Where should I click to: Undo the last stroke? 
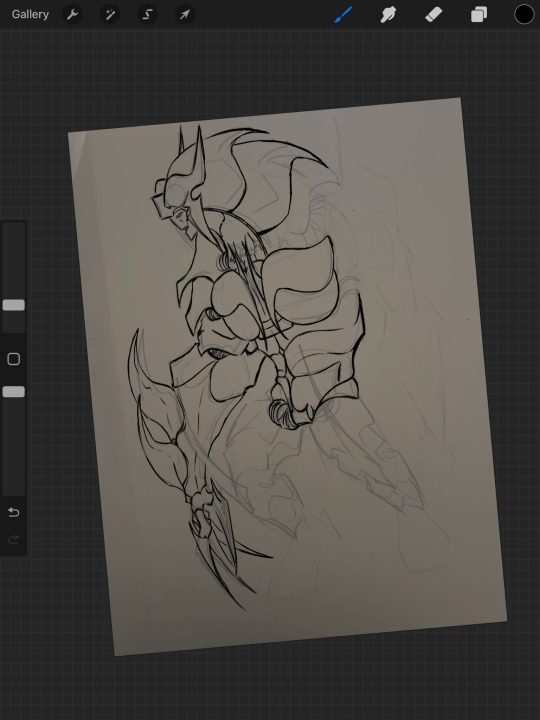coord(14,512)
